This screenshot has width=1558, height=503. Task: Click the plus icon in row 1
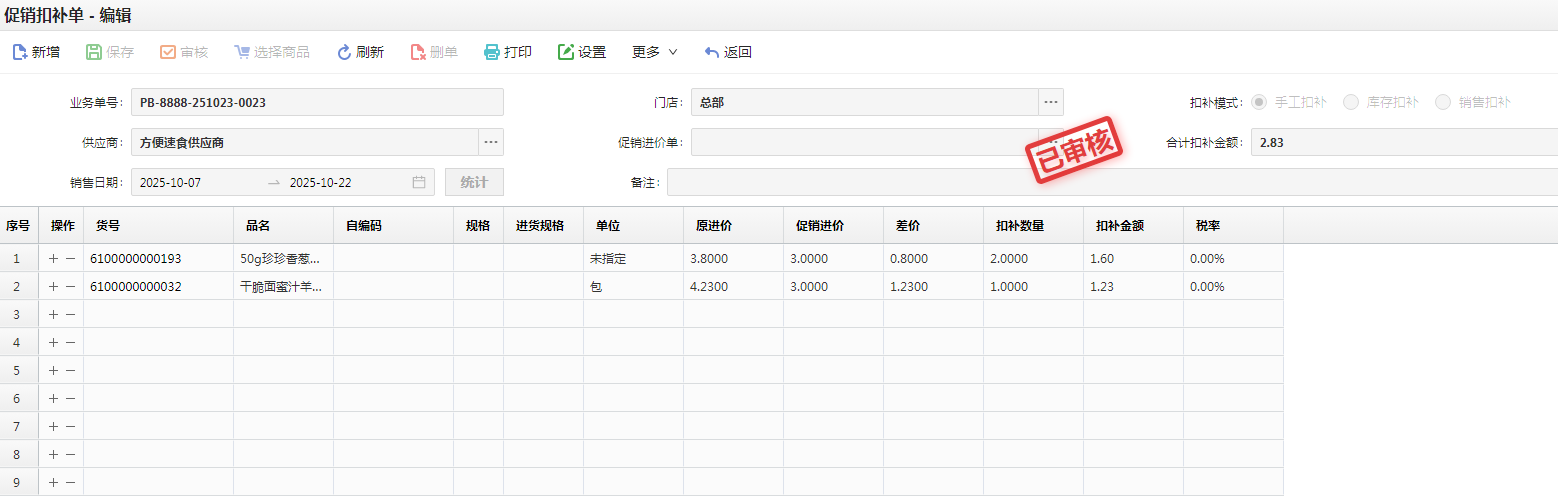coord(53,258)
